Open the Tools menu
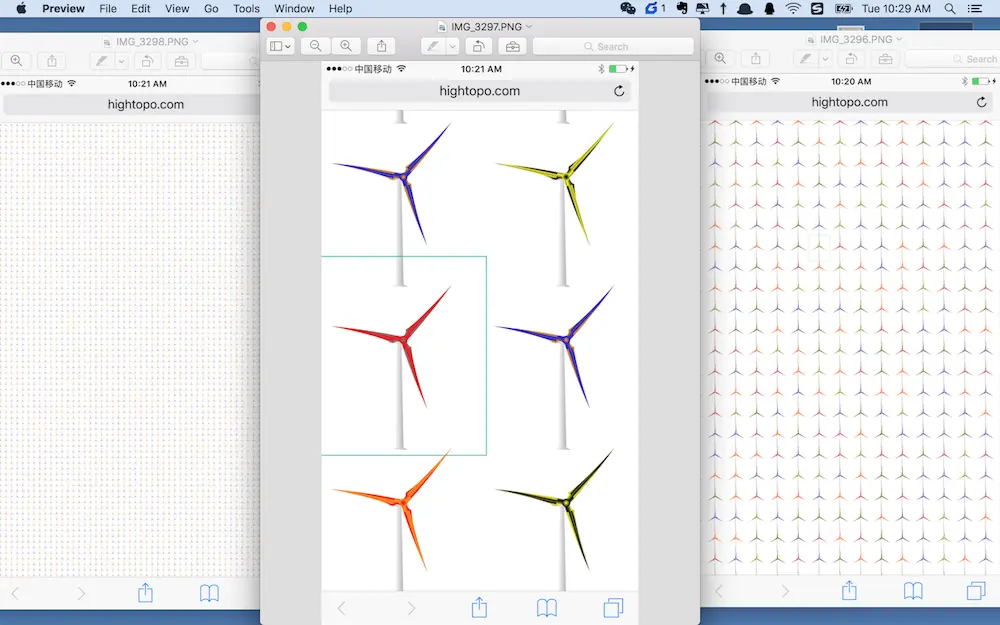 (x=246, y=8)
